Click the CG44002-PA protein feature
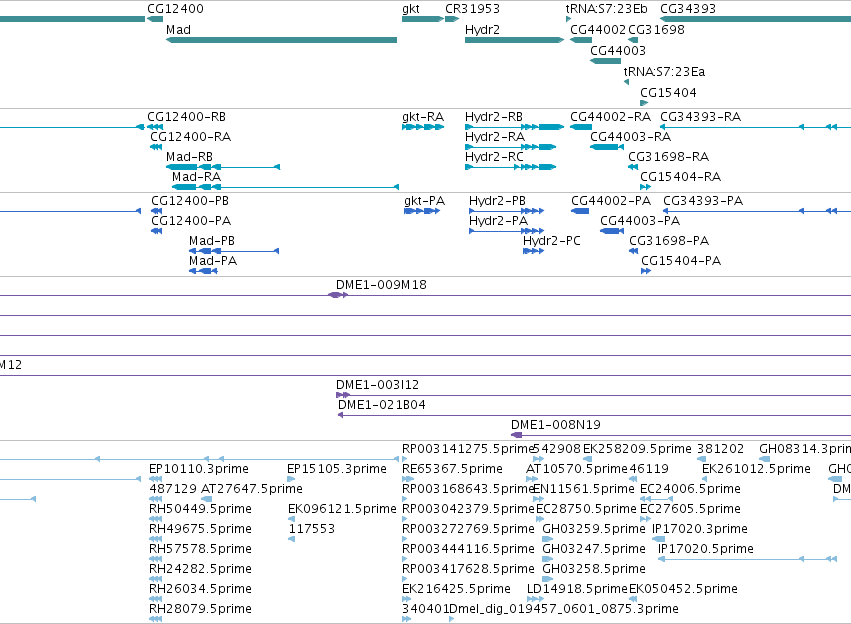 580,211
